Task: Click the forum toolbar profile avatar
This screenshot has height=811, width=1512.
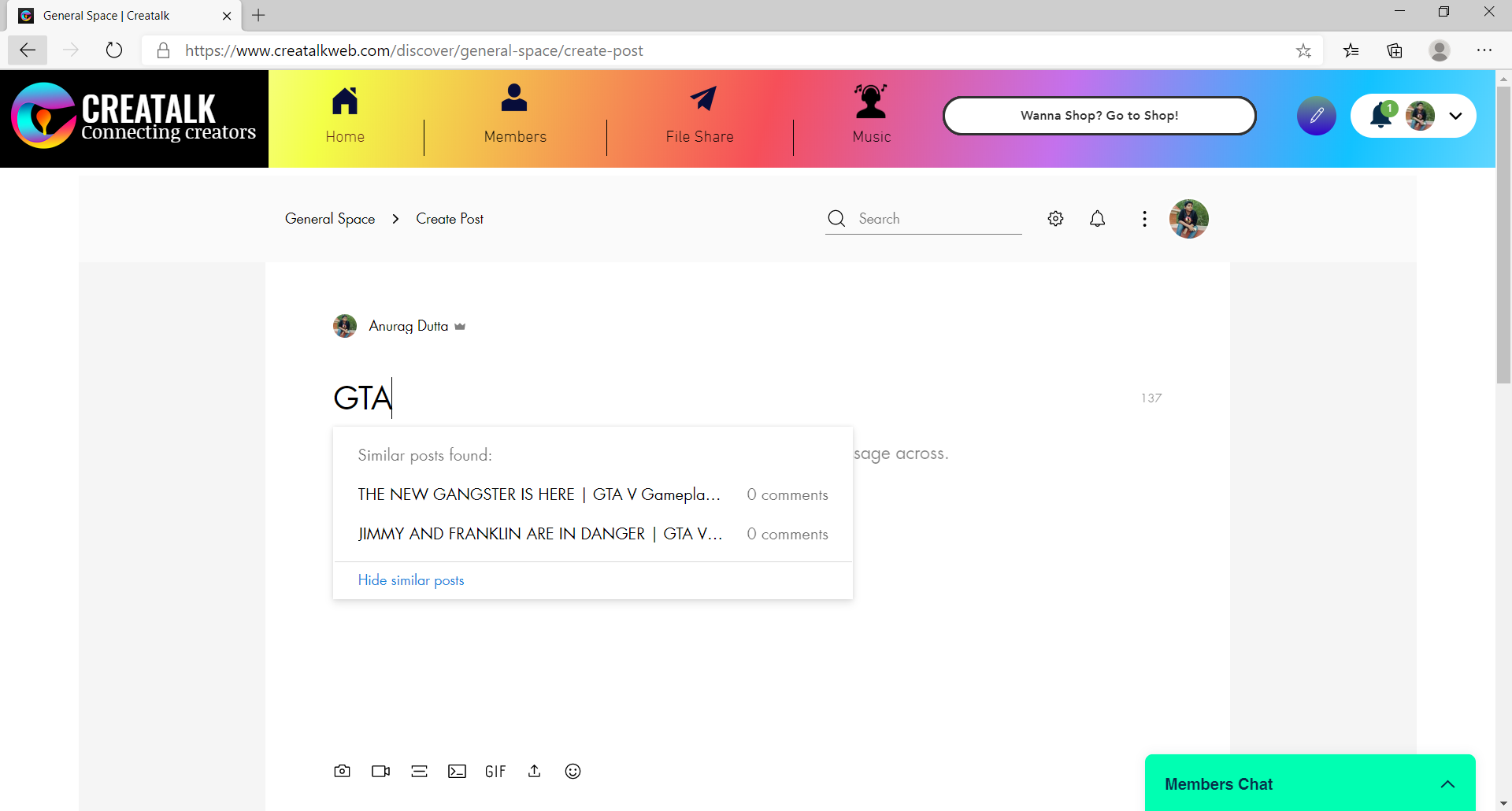Action: pyautogui.click(x=1189, y=219)
